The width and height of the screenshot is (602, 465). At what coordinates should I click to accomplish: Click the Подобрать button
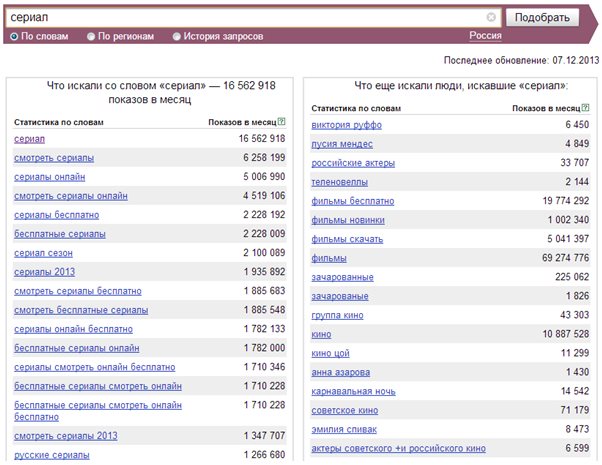pyautogui.click(x=542, y=17)
